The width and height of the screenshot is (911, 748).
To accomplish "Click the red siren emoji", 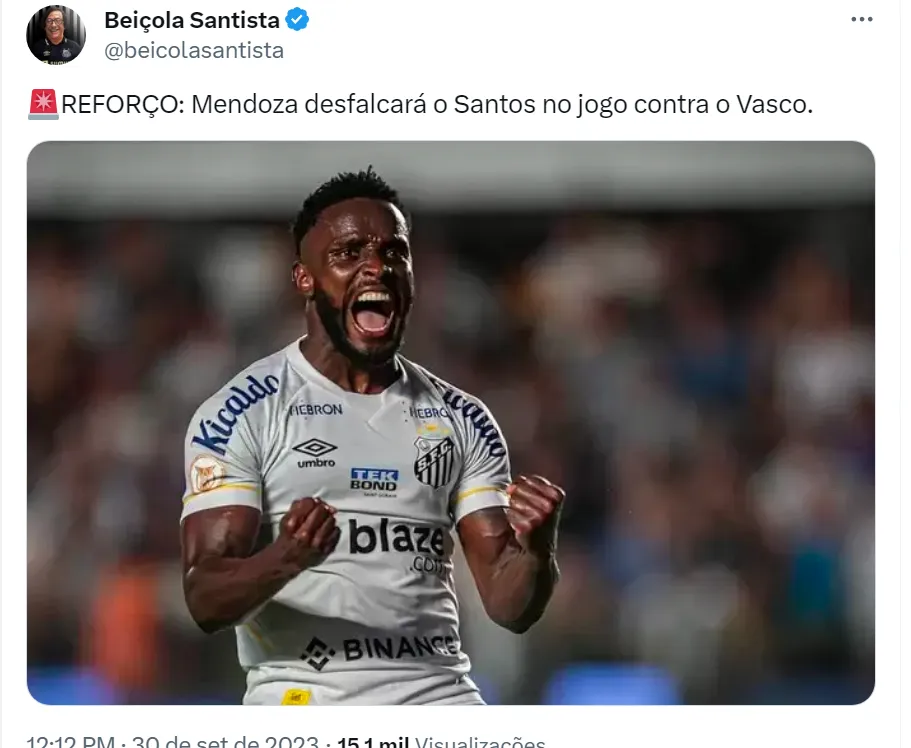I will point(43,105).
